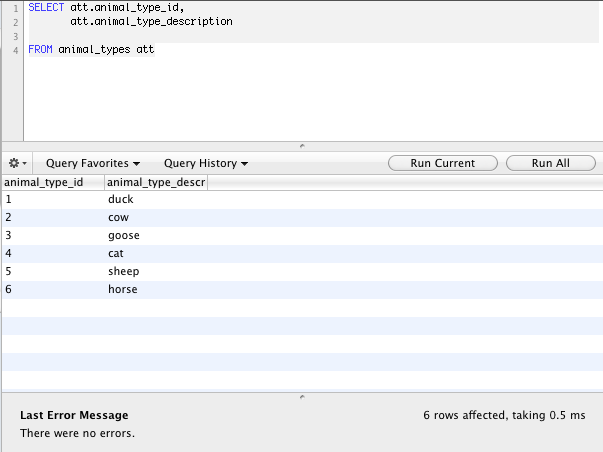Sort by animal_type_id column header
This screenshot has height=452, width=603.
[53, 182]
